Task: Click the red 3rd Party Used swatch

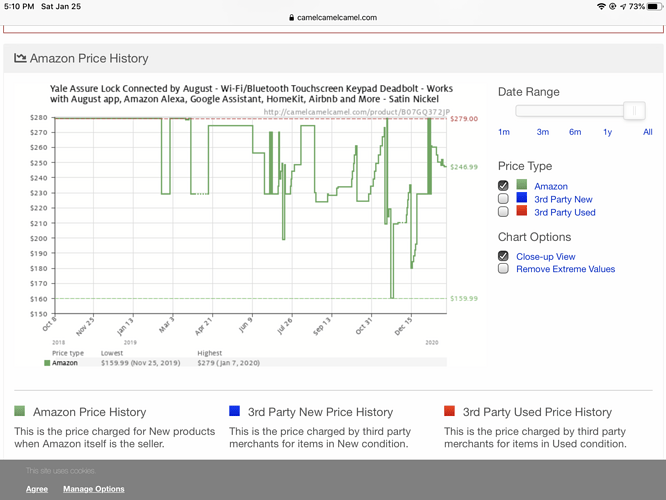Action: [x=522, y=211]
